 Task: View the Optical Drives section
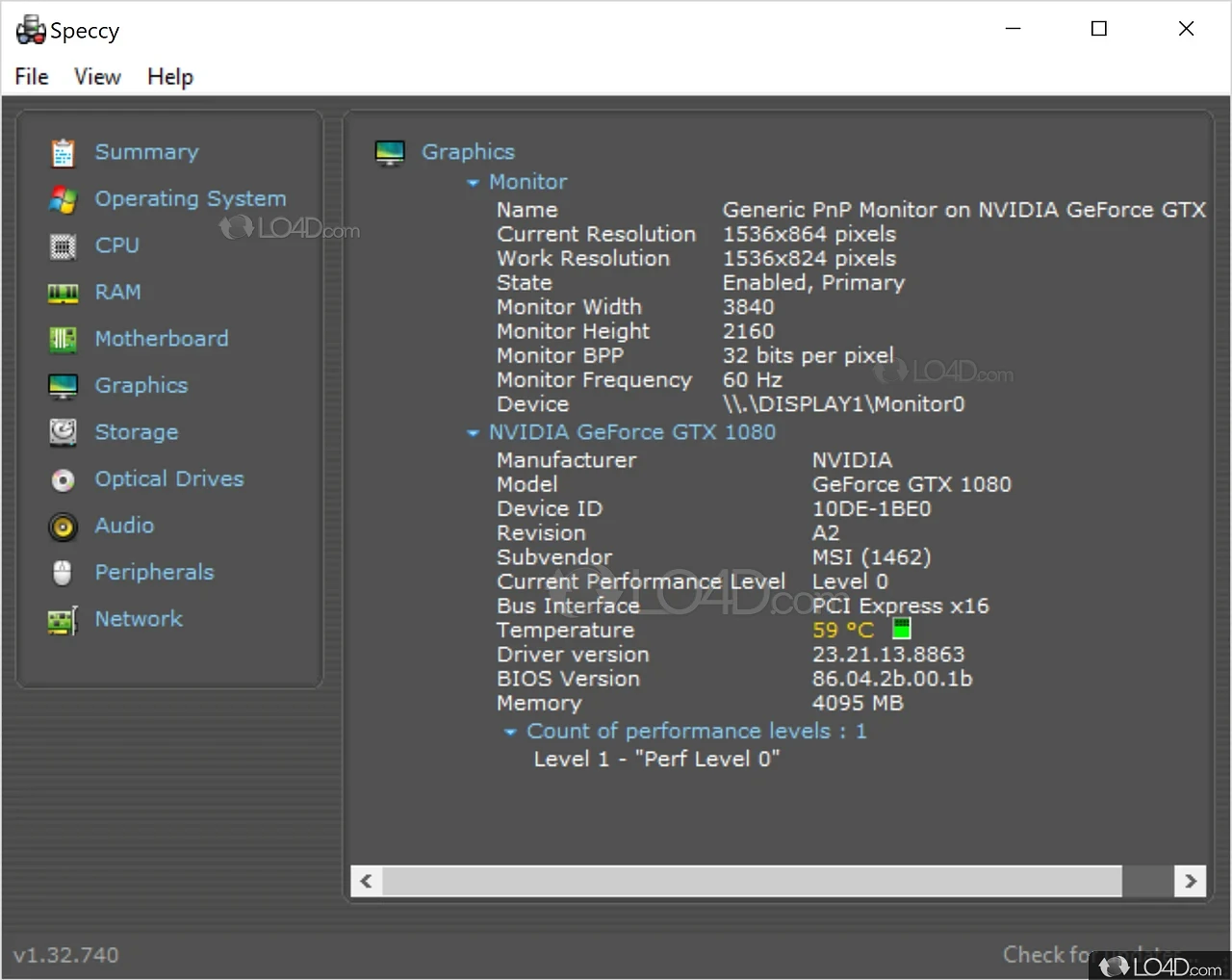point(169,478)
